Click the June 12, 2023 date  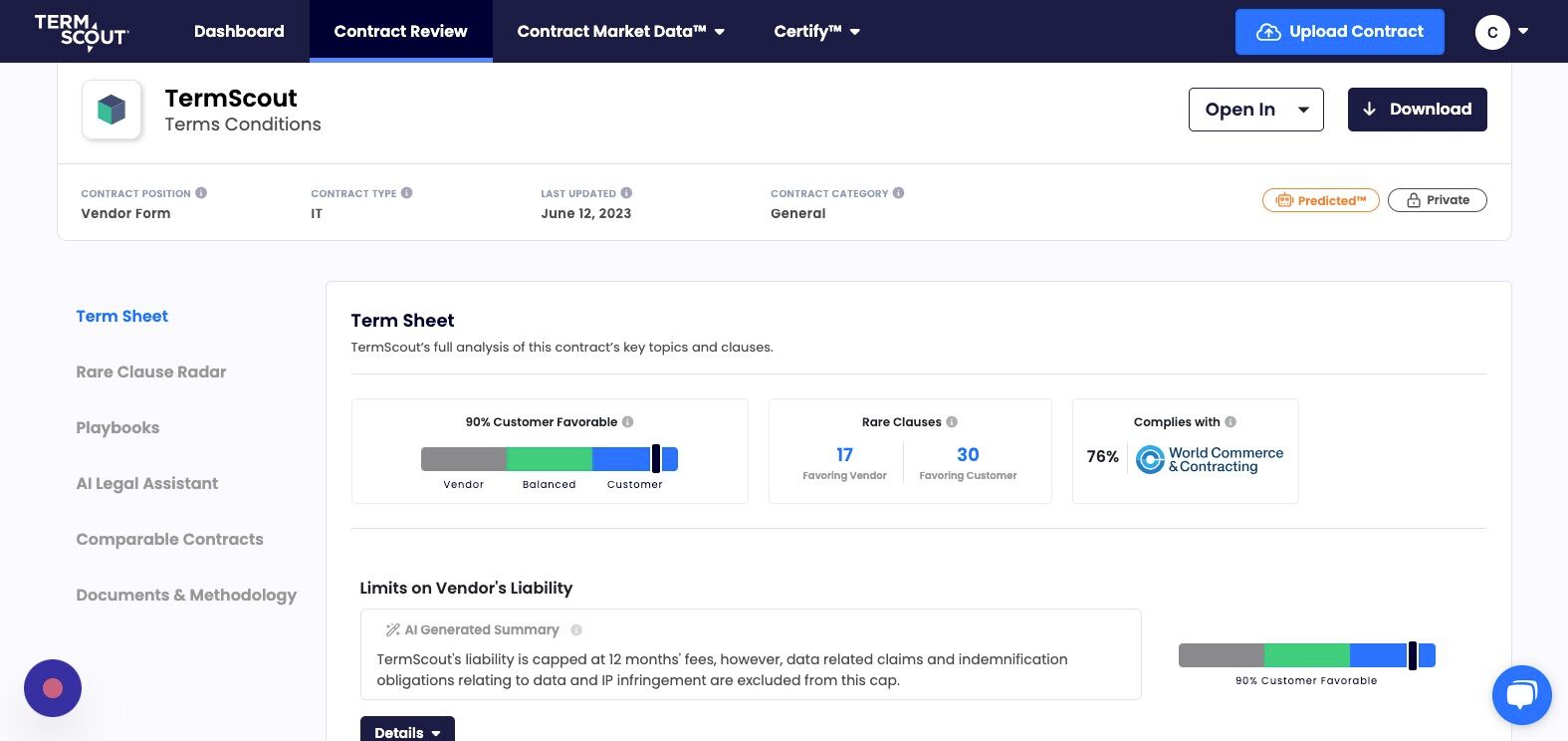(x=585, y=213)
